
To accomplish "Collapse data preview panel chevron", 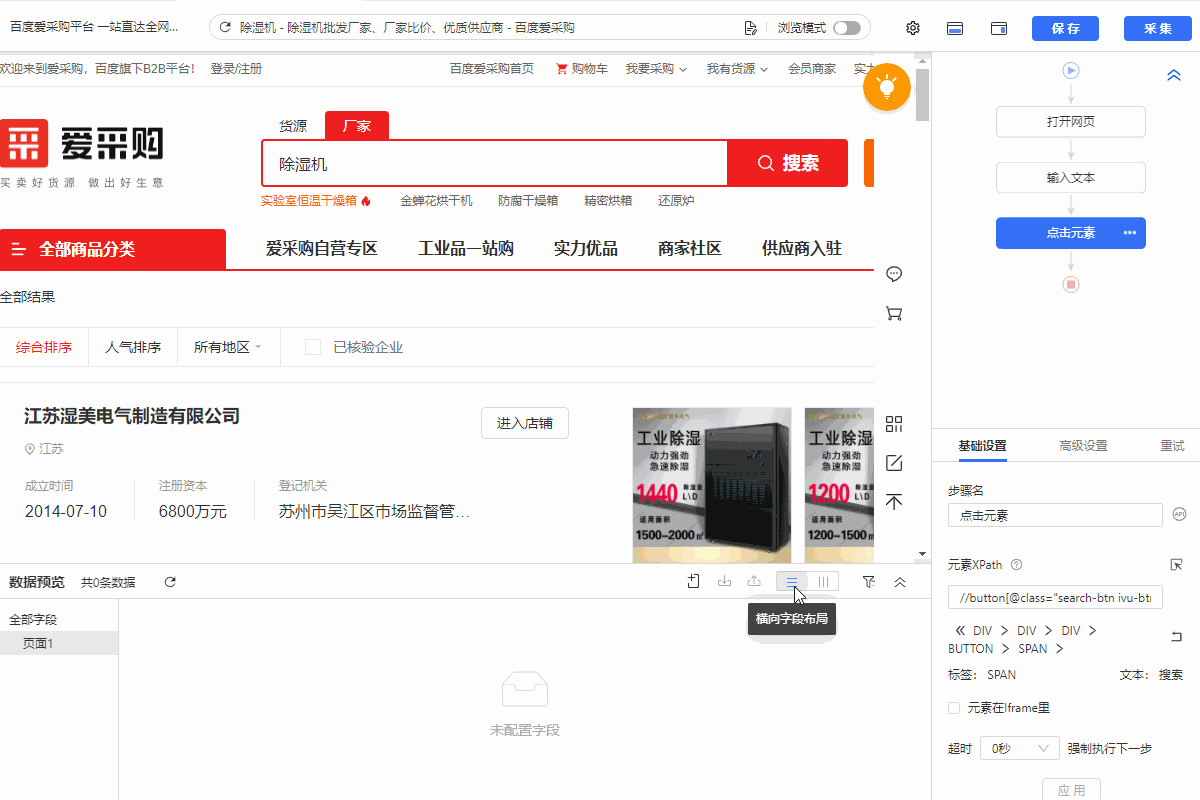I will click(x=900, y=582).
